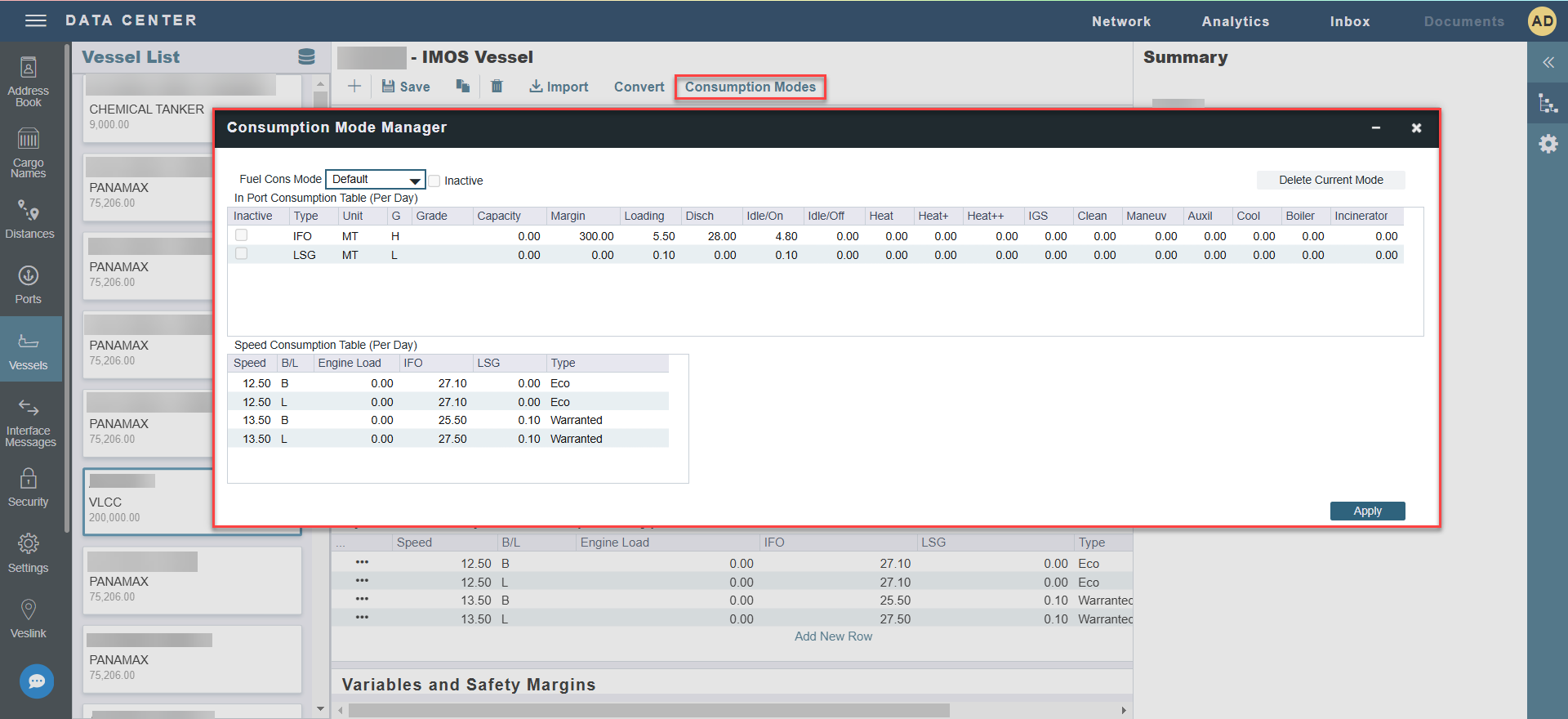Open the chat support bubble
This screenshot has height=719, width=1568.
coord(37,681)
